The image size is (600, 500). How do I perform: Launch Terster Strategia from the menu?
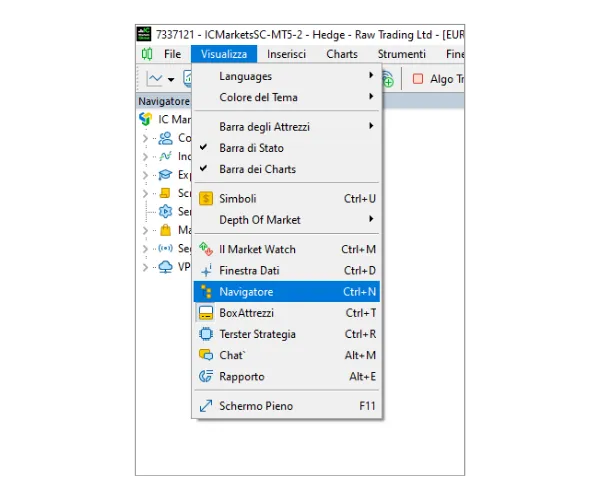(x=257, y=334)
